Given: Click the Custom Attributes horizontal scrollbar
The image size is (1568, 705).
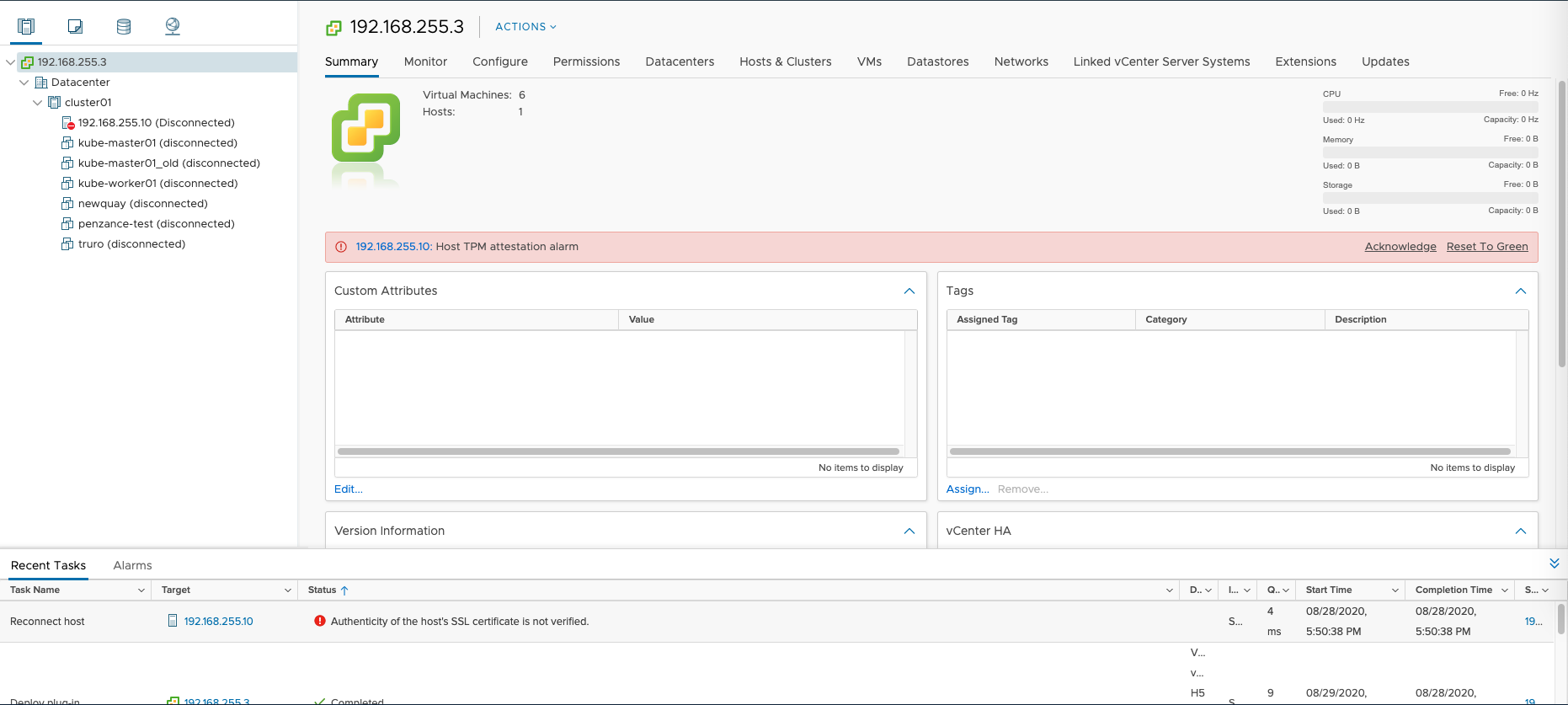Looking at the screenshot, I should pyautogui.click(x=619, y=451).
